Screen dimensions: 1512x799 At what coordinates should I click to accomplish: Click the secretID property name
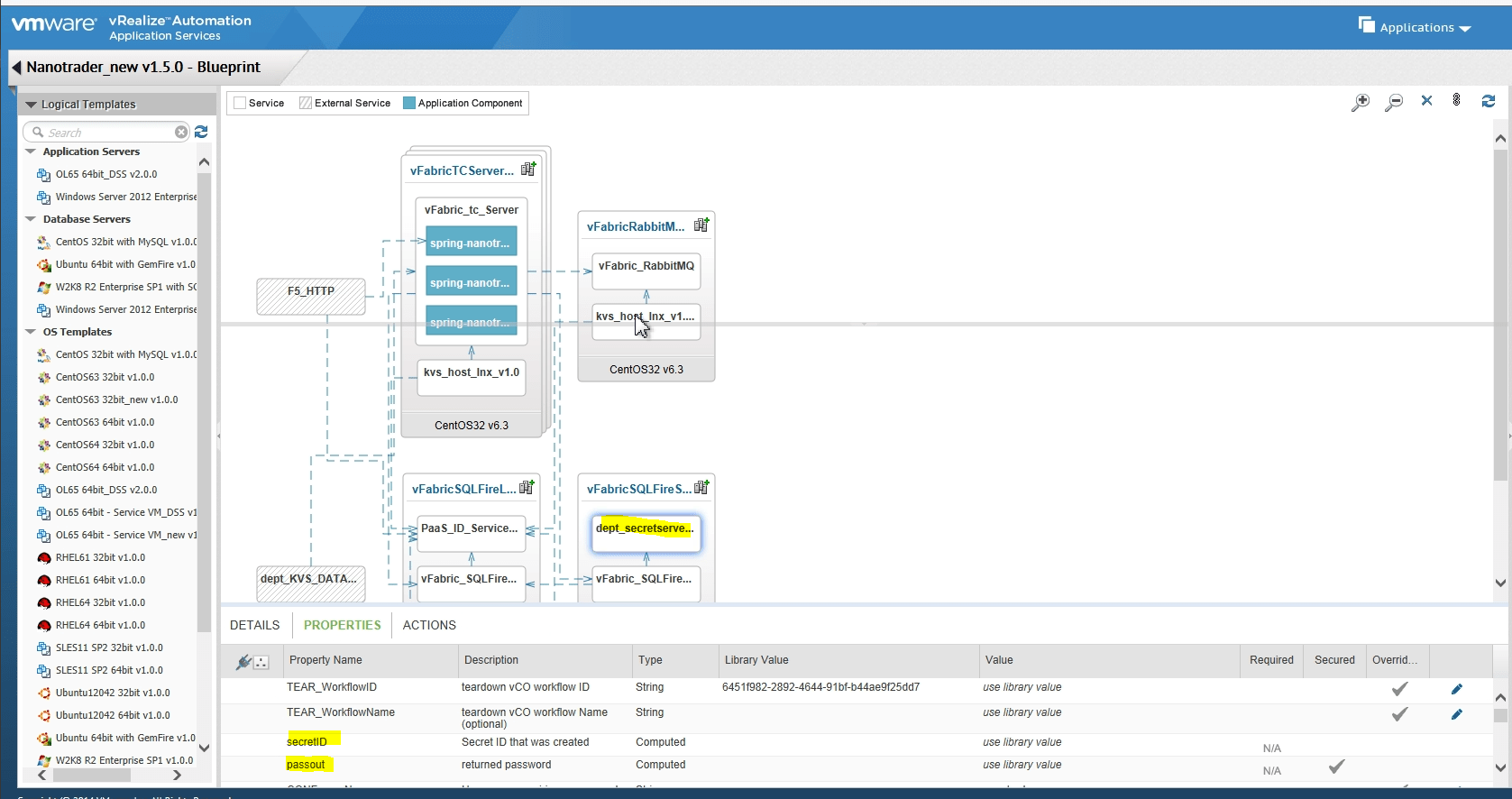point(307,742)
